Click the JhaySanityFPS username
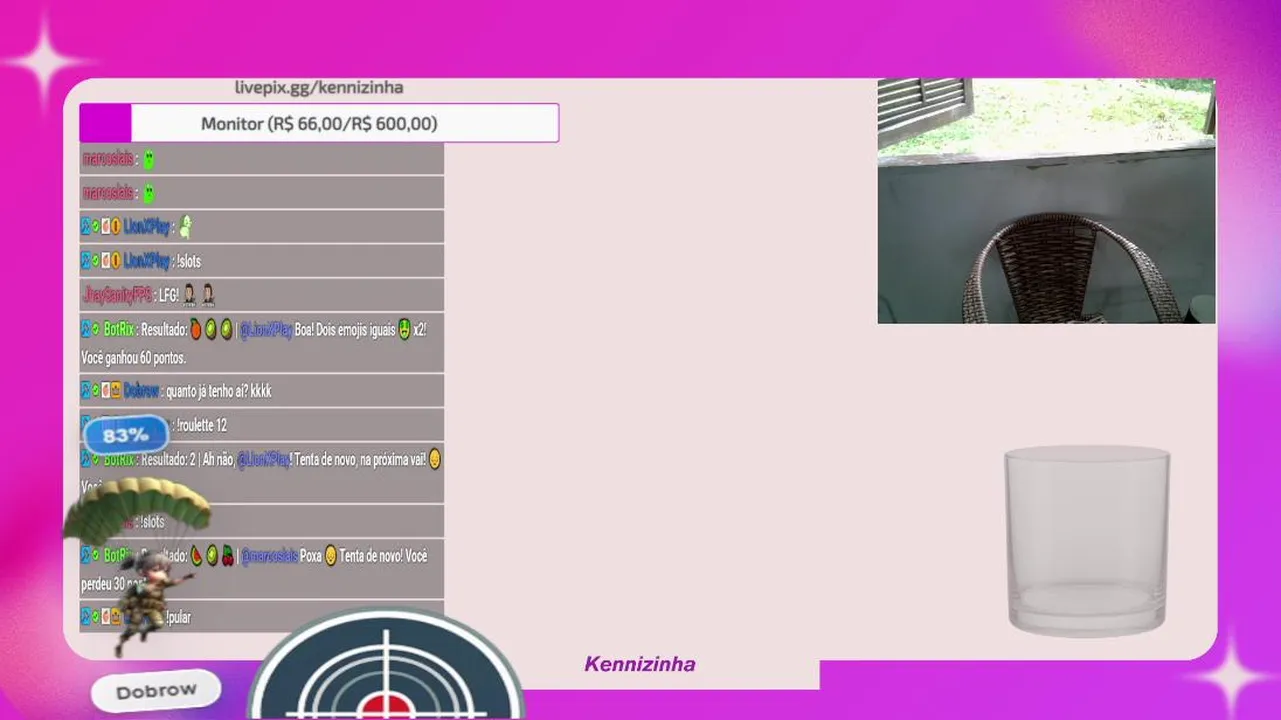 pos(117,295)
